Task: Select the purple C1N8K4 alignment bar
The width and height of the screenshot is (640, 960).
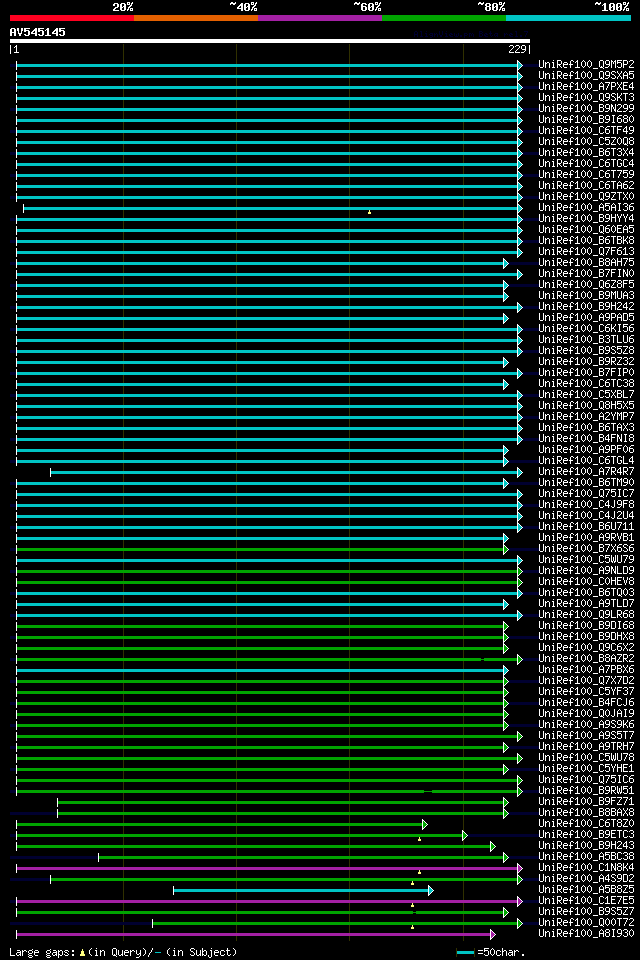Action: tap(269, 868)
